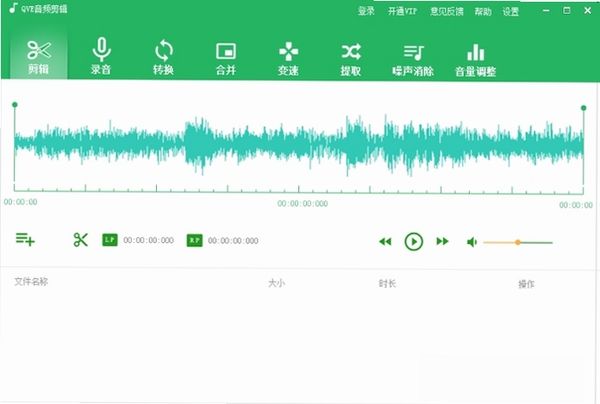Click the QVE音频剪辑 app logo
Viewport: 600px width, 404px height.
click(38, 8)
